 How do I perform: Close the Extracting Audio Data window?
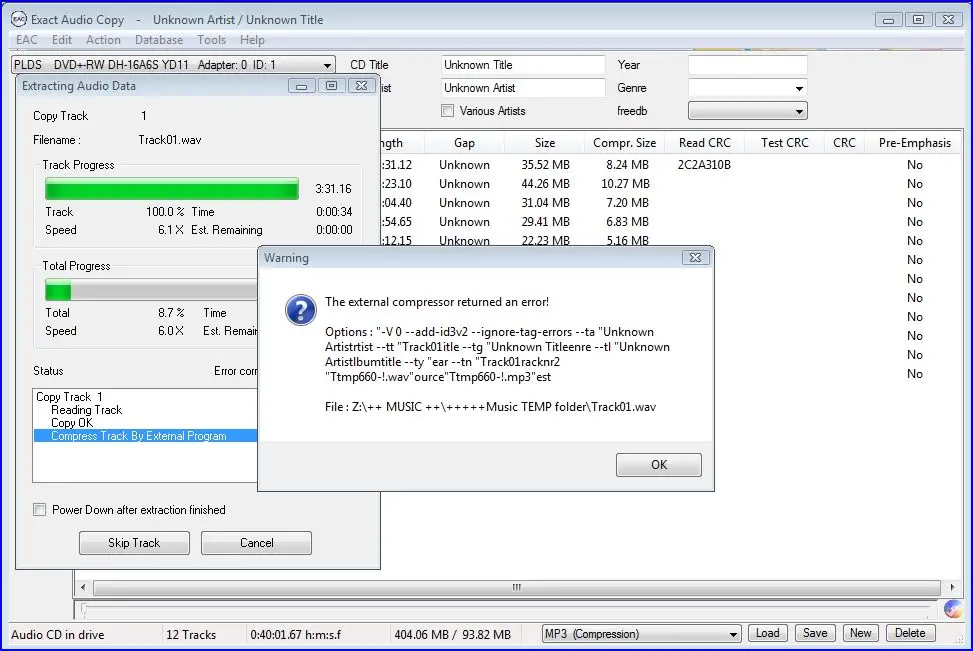[x=361, y=86]
